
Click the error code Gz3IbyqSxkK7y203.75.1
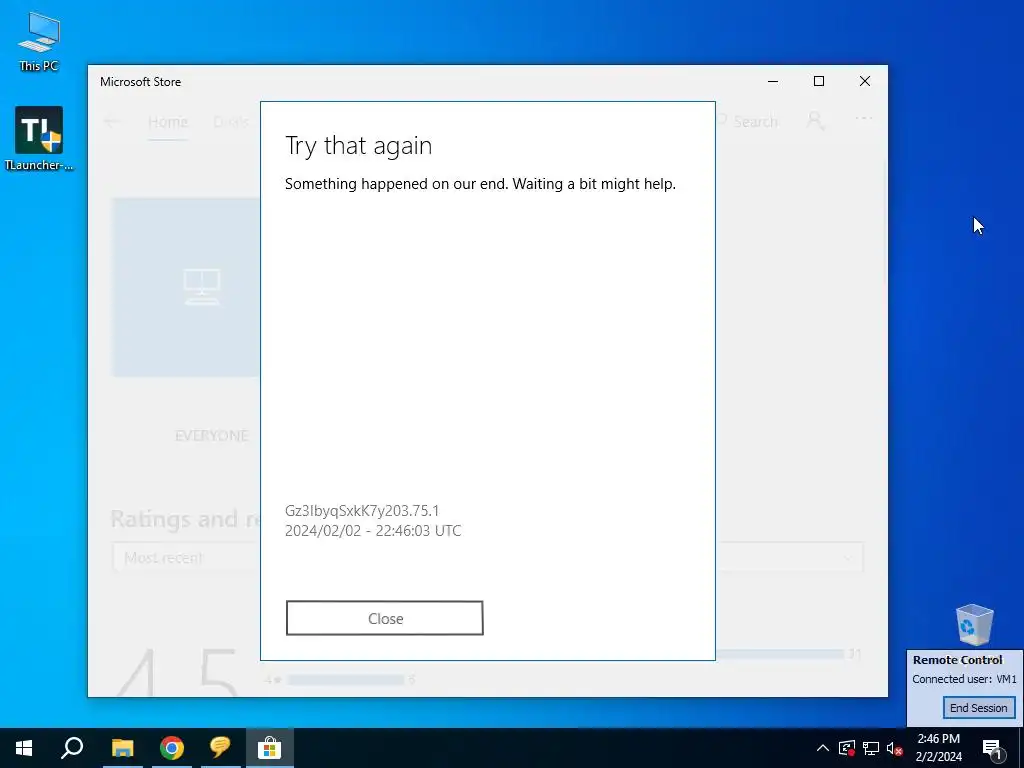pyautogui.click(x=362, y=511)
